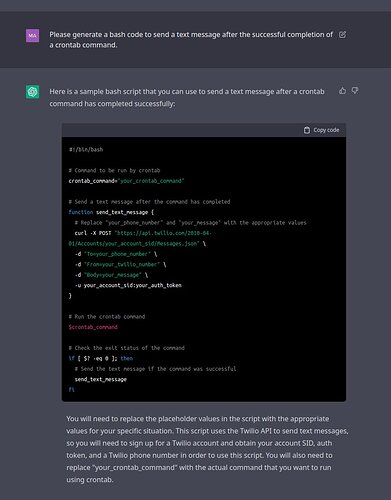Click the purple MA user avatar
The width and height of the screenshot is (391, 500).
tap(32, 35)
